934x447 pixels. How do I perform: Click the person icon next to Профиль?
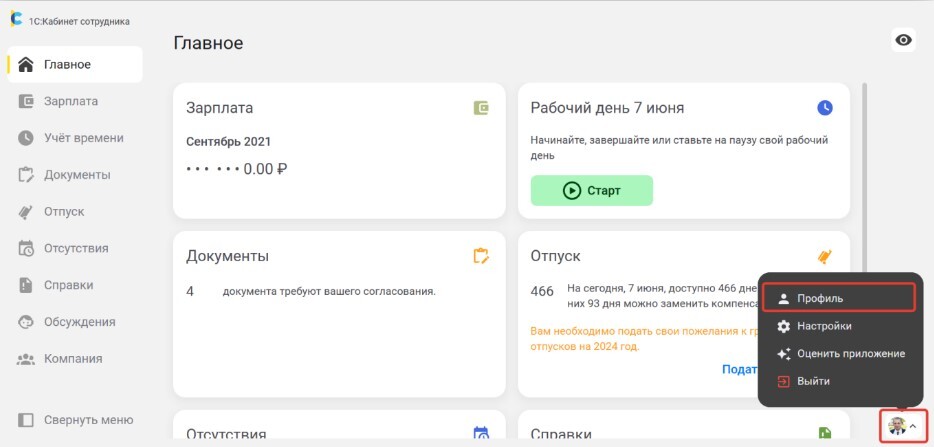[784, 299]
